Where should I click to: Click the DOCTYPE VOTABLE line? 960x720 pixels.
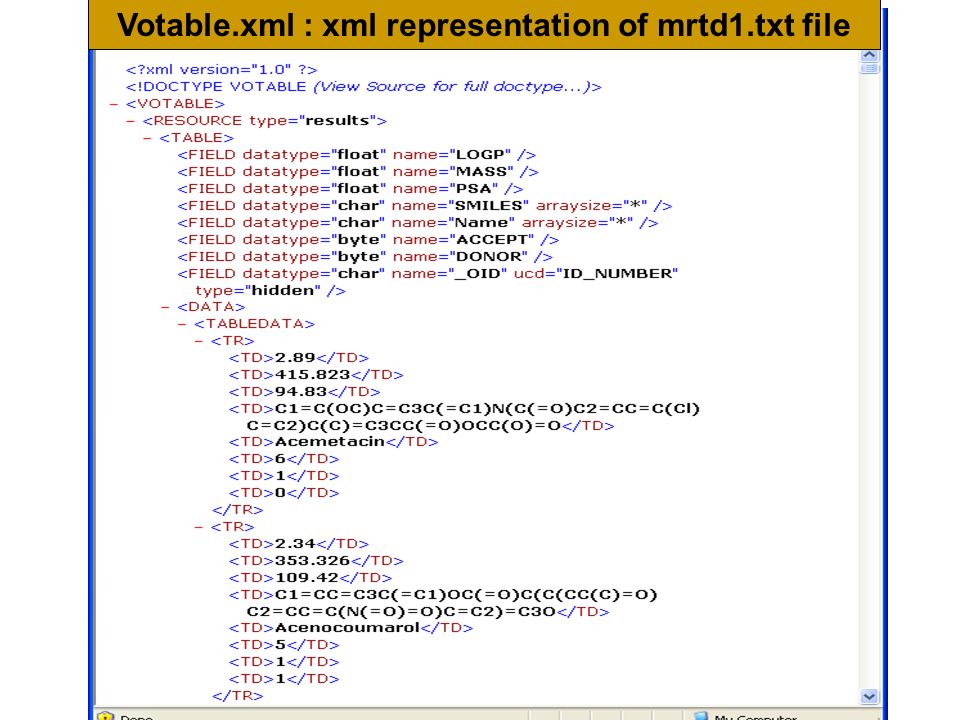[364, 87]
